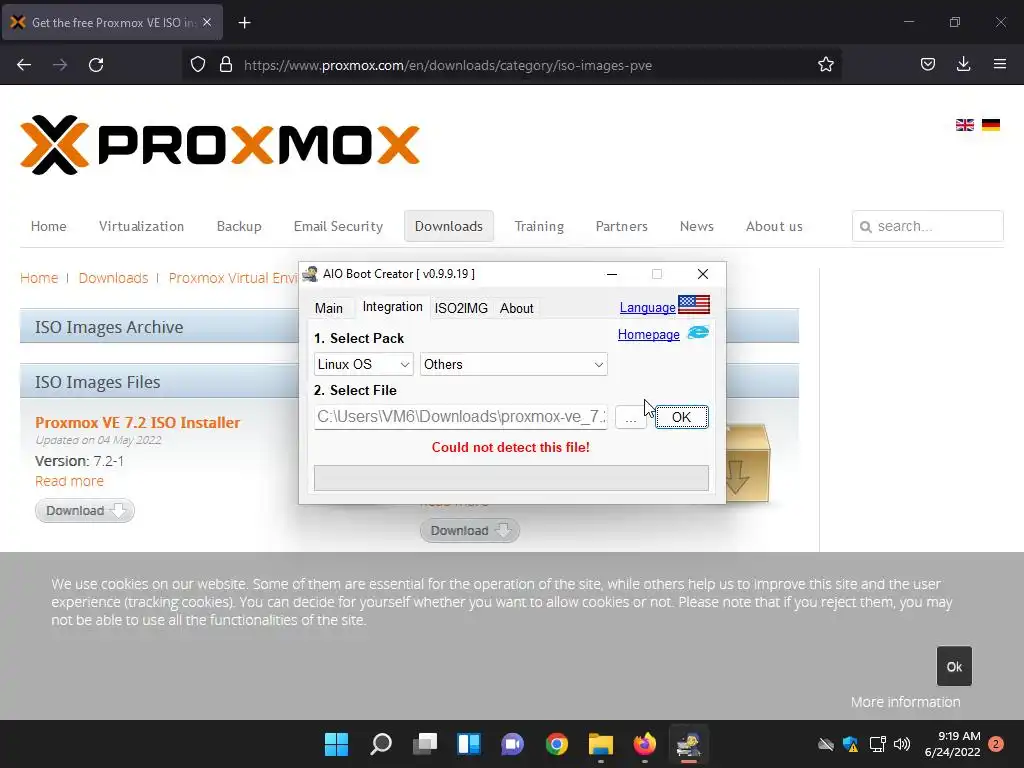Open Widgets from taskbar
This screenshot has height=768, width=1024.
pos(469,744)
